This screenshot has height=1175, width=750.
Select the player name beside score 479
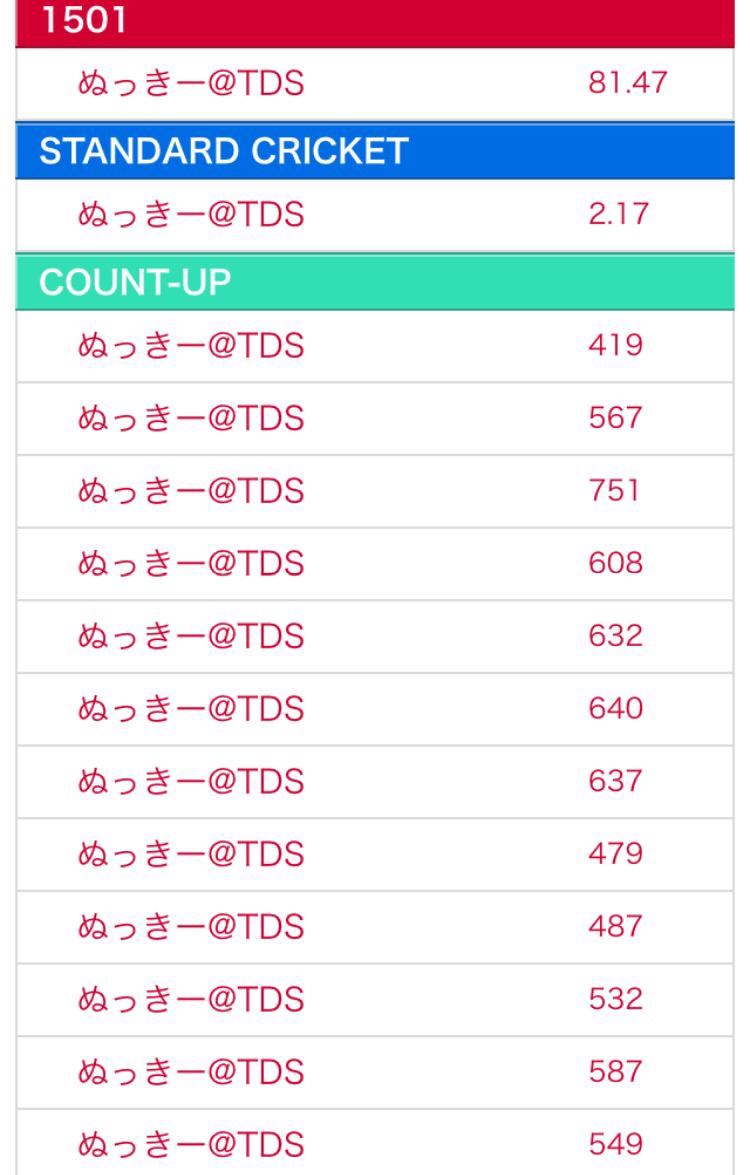click(x=190, y=855)
